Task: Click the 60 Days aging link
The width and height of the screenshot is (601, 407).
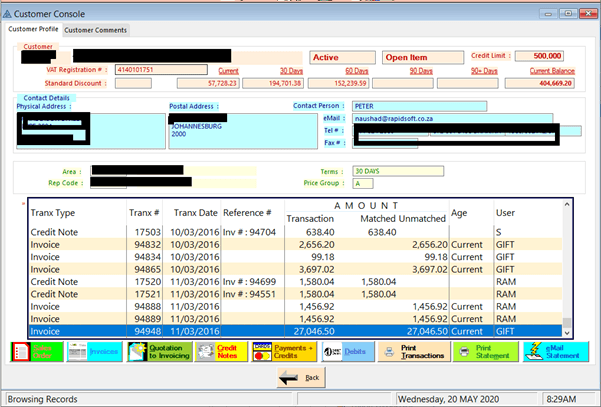Action: (x=356, y=71)
